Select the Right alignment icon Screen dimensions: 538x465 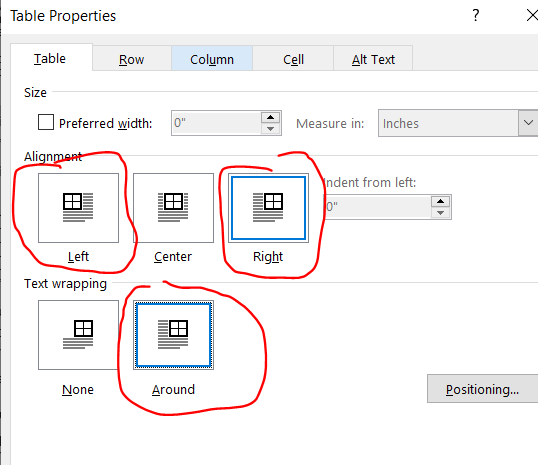pyautogui.click(x=268, y=208)
